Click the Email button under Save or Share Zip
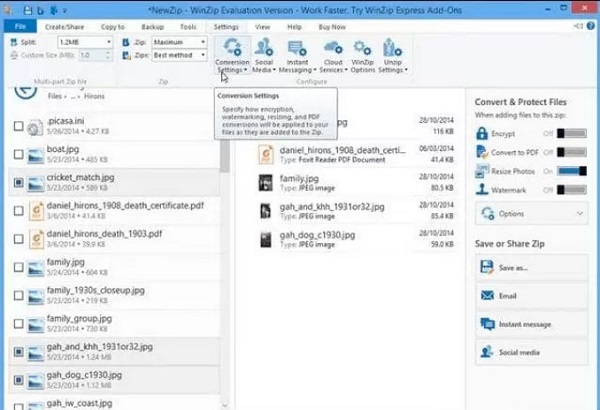The width and height of the screenshot is (600, 410). (532, 296)
